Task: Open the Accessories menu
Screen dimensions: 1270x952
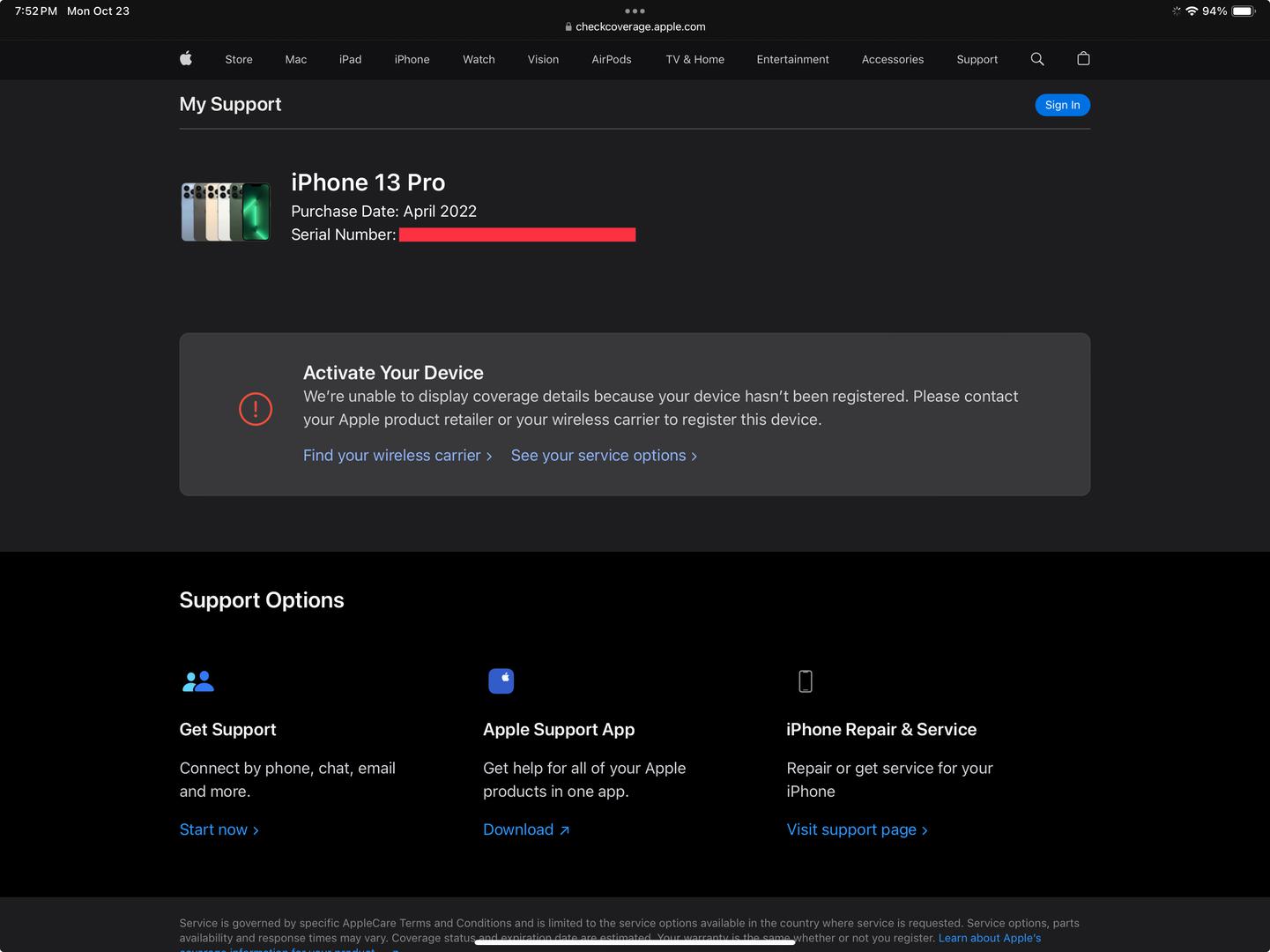Action: click(893, 59)
